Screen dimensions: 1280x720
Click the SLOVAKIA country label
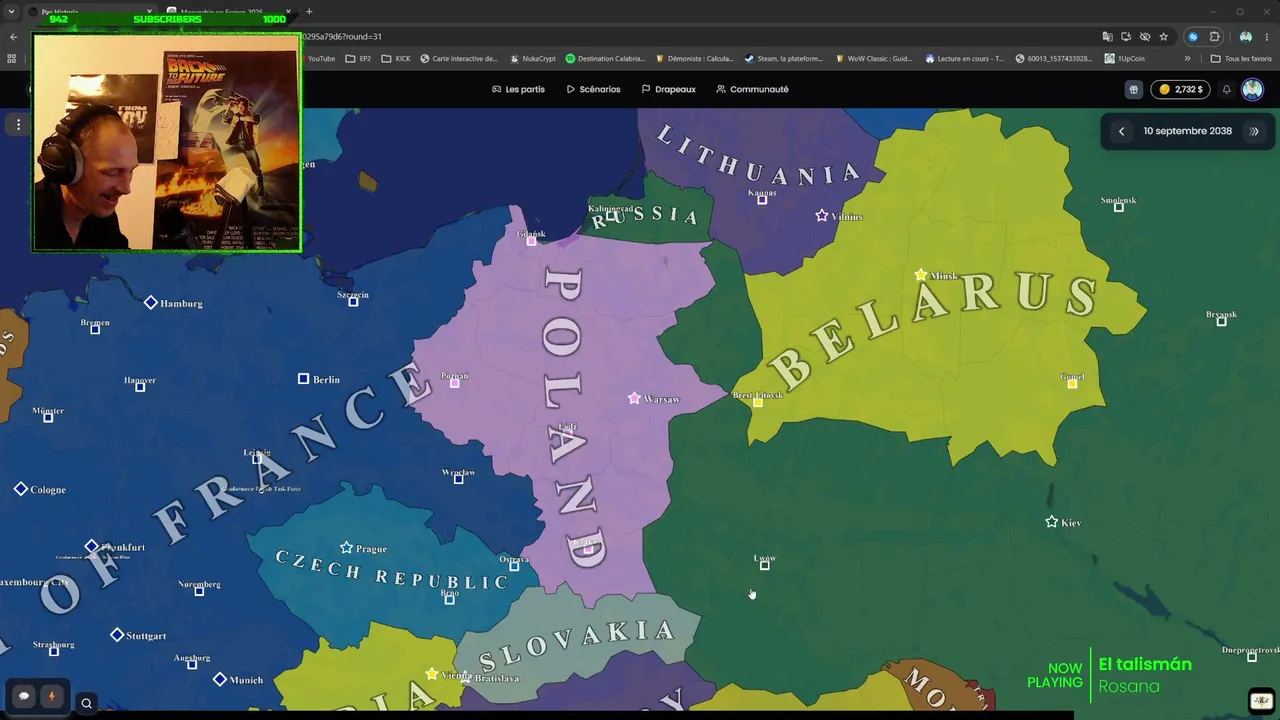[x=577, y=645]
